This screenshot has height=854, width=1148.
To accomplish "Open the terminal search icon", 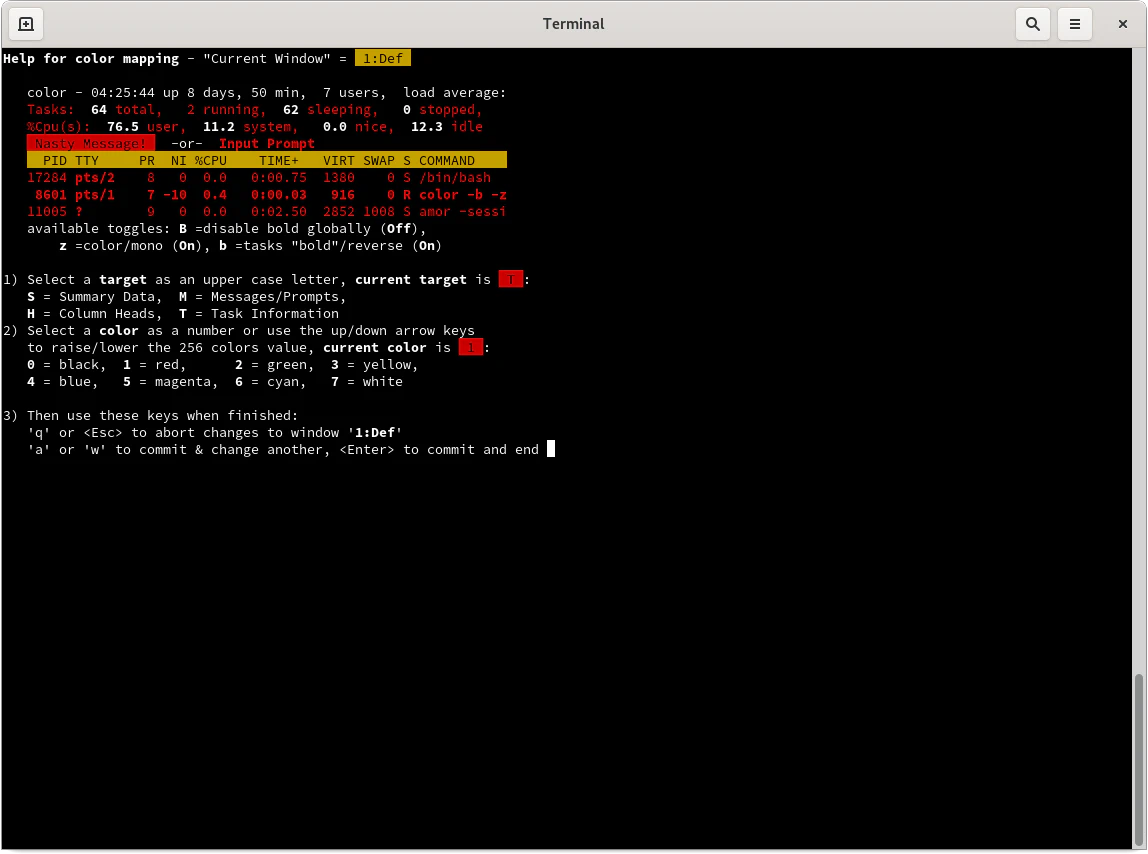I will [x=1033, y=24].
